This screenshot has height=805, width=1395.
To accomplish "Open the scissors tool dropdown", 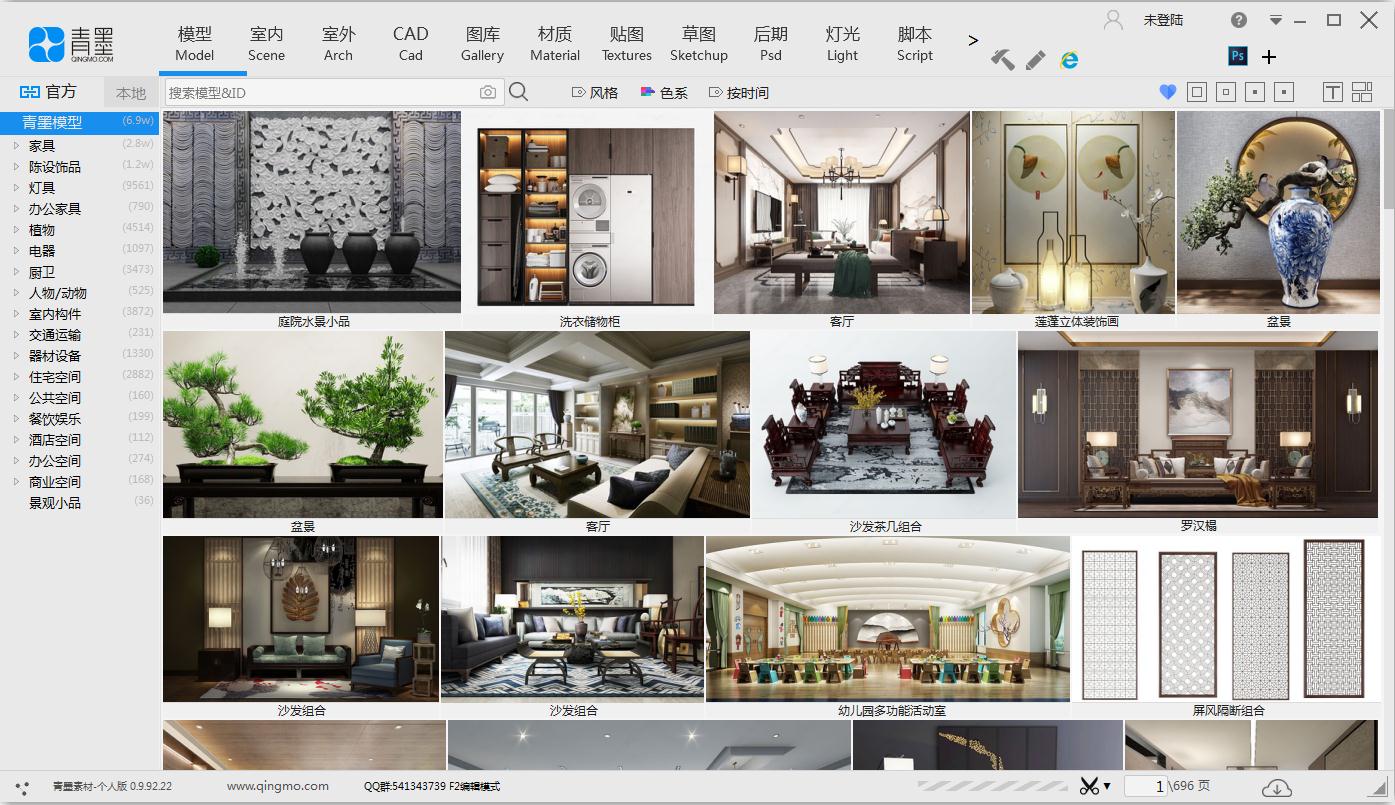I will pos(1095,787).
